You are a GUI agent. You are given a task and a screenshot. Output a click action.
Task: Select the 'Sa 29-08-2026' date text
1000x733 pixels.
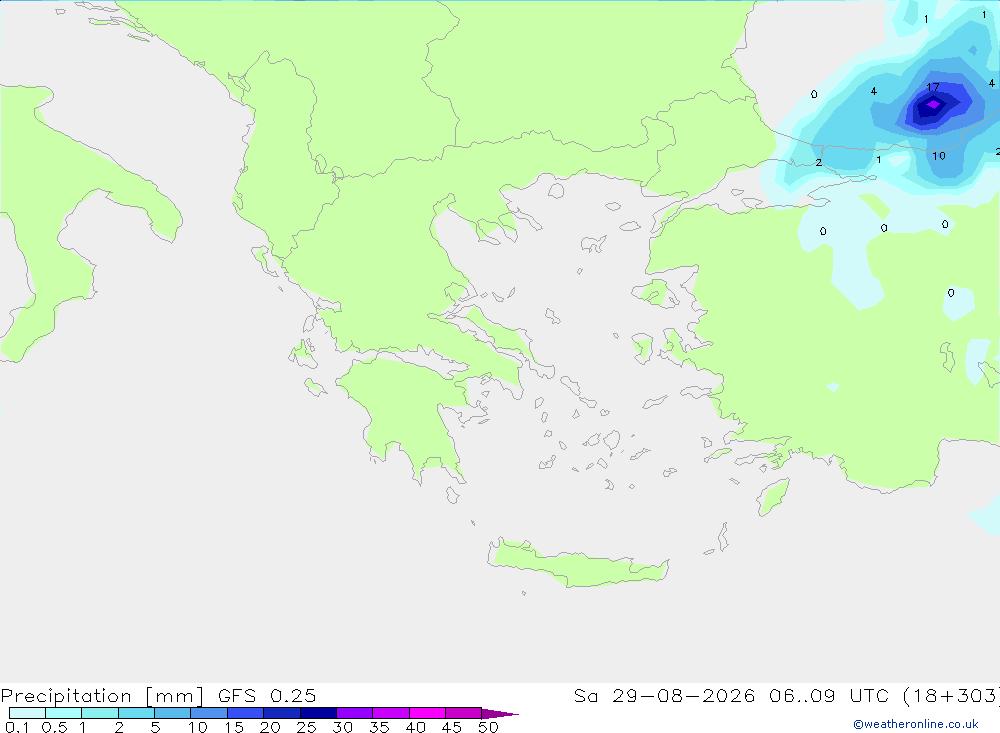pyautogui.click(x=664, y=696)
